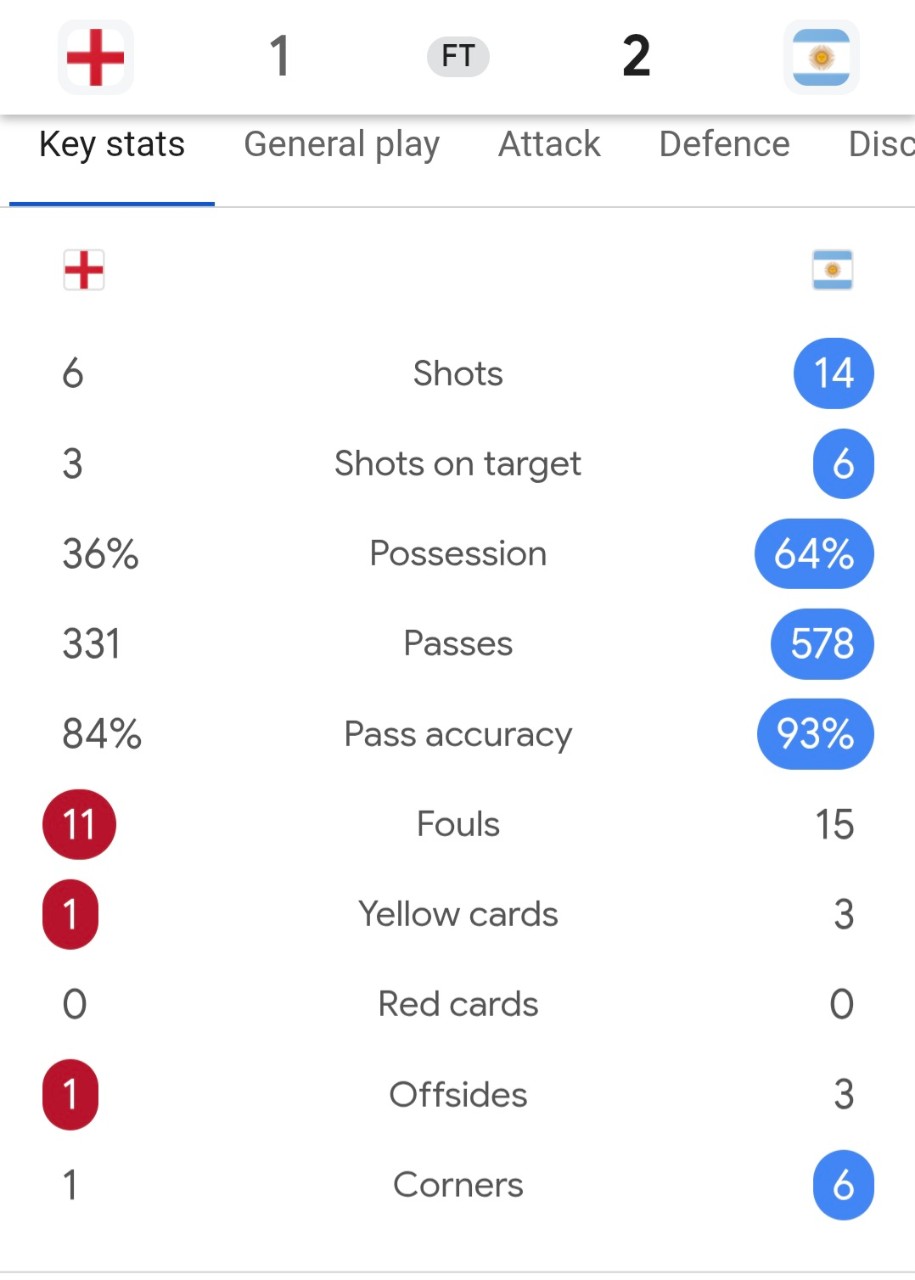Click the small Argentina flag above stats column
Image resolution: width=915 pixels, height=1280 pixels.
click(832, 270)
